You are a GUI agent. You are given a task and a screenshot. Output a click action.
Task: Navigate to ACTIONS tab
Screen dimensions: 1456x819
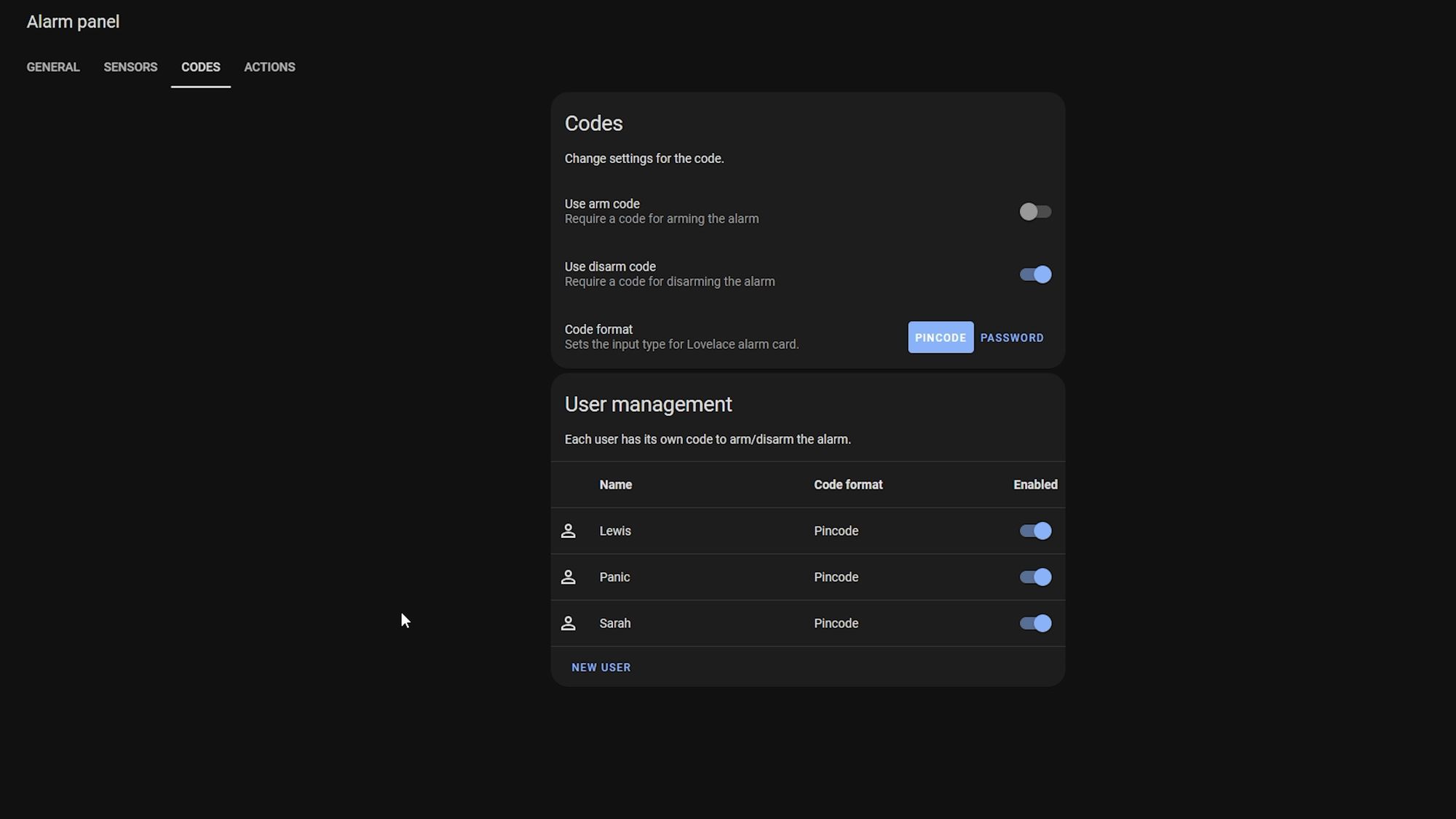point(270,68)
